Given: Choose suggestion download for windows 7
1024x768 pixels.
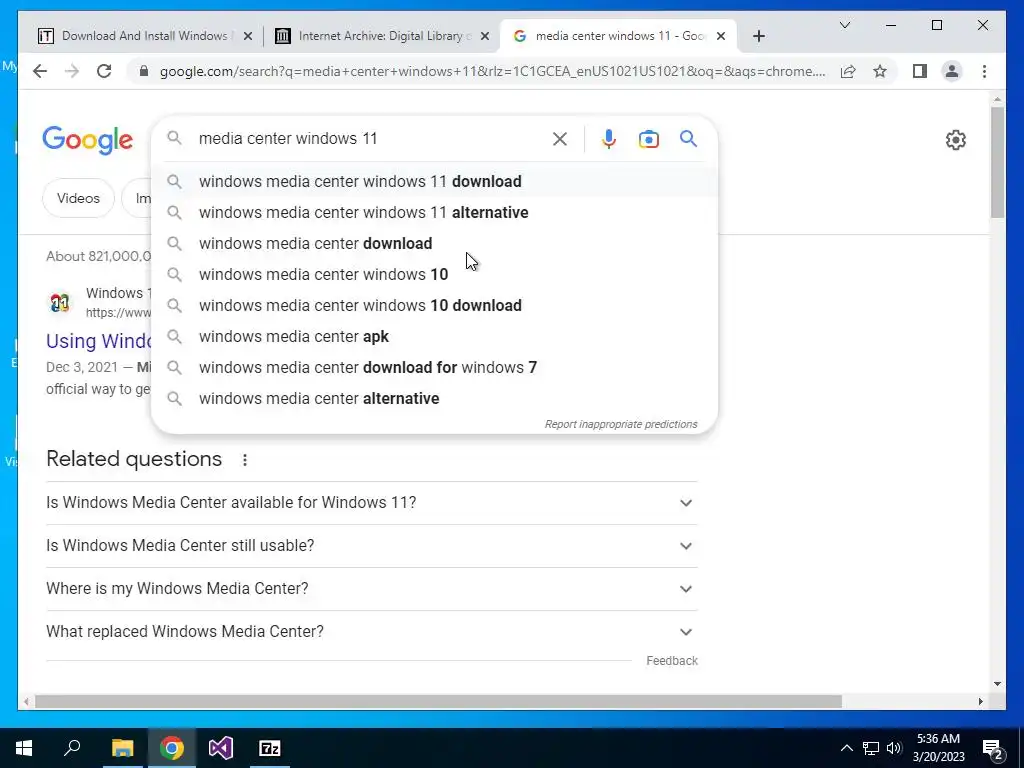Looking at the screenshot, I should (x=434, y=368).
